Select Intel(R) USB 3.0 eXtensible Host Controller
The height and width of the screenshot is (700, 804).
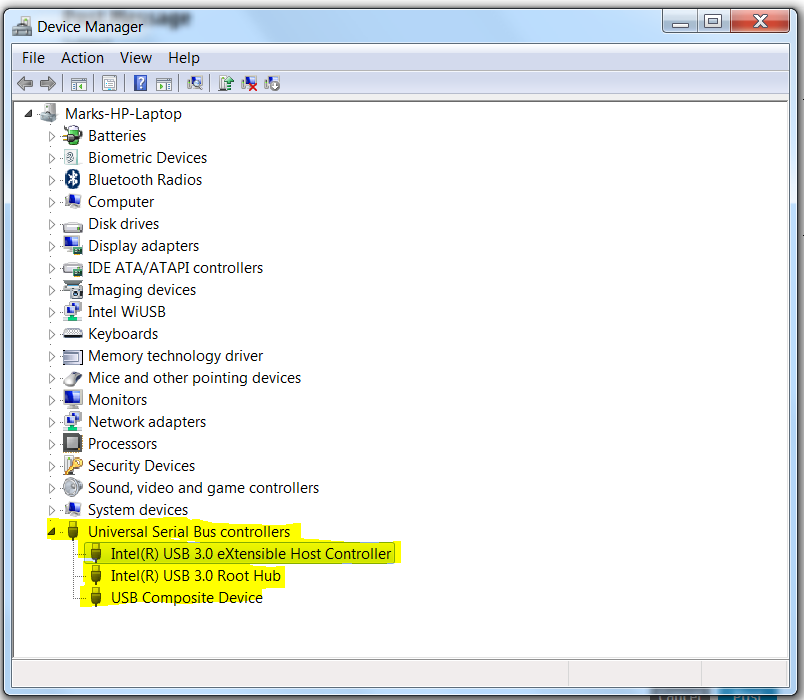pos(251,553)
